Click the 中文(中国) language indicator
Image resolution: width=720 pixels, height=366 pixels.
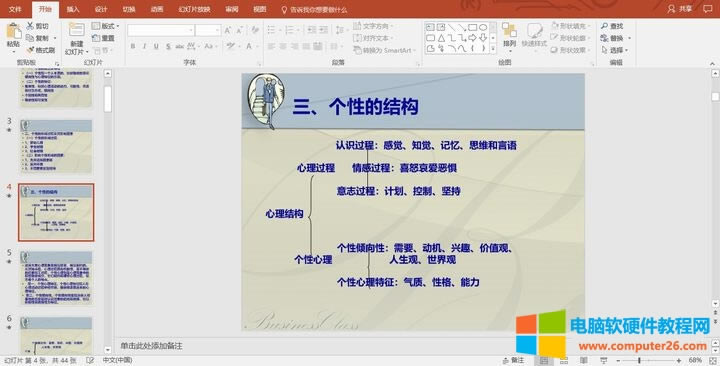coord(117,360)
